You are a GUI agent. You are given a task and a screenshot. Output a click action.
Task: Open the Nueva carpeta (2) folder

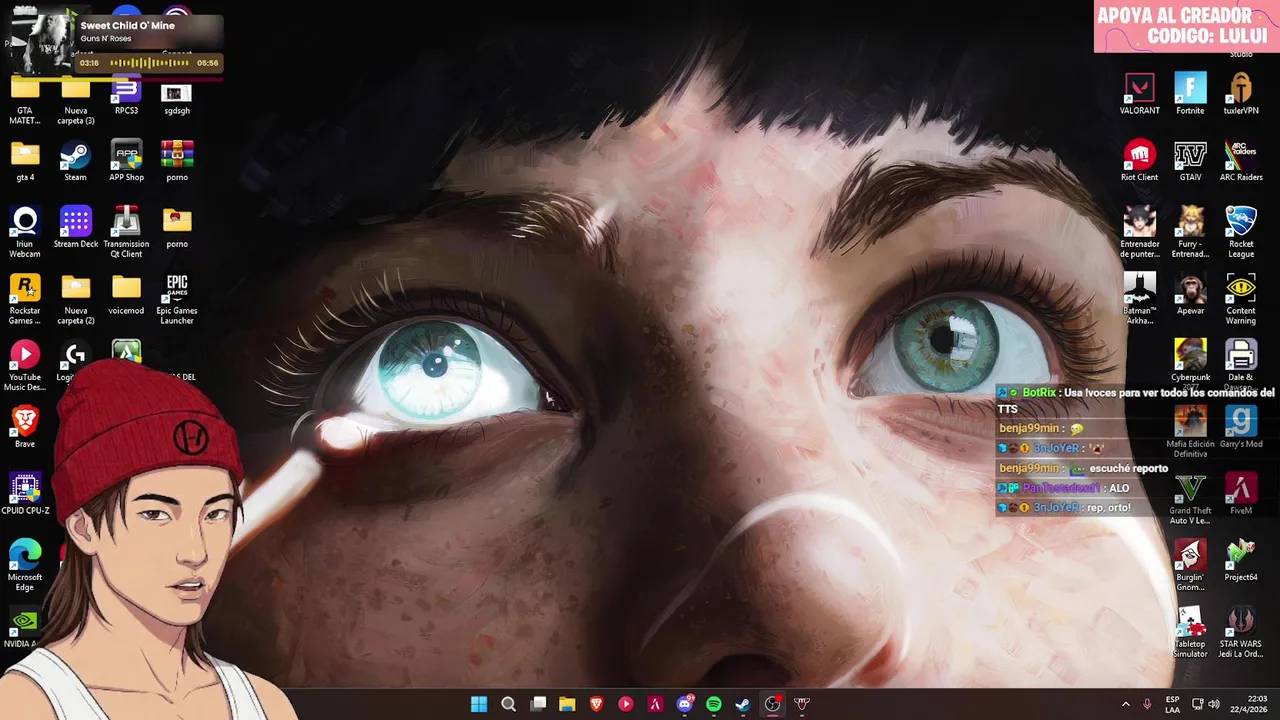pos(75,299)
